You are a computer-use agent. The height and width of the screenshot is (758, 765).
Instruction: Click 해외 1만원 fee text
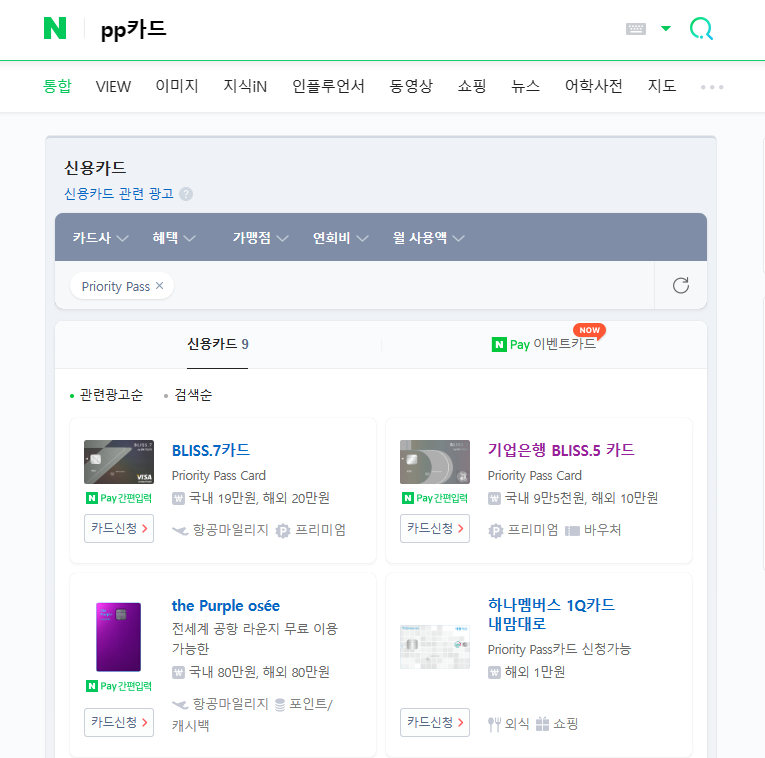(x=535, y=672)
